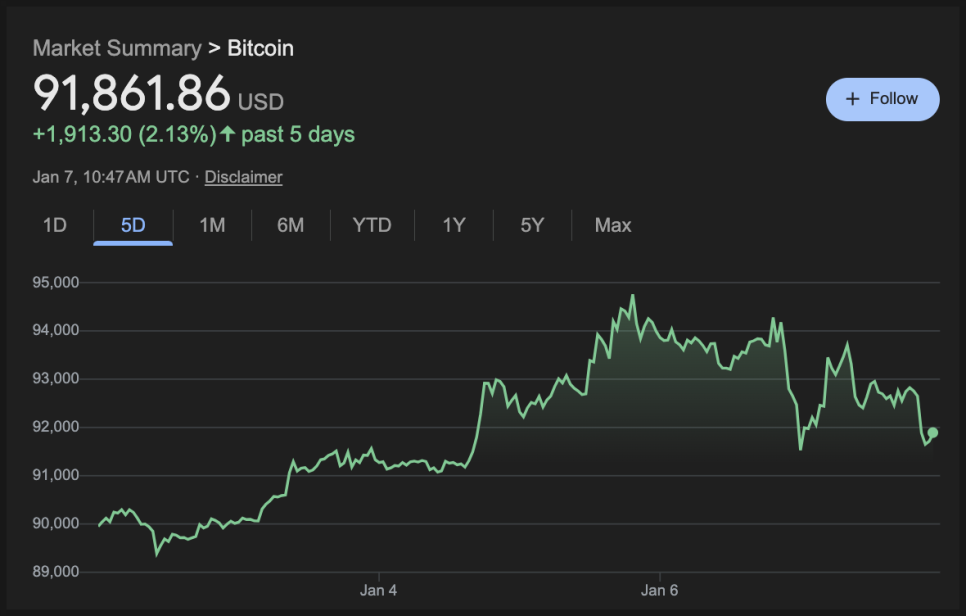Click the 91,861.86 price value

pos(132,93)
